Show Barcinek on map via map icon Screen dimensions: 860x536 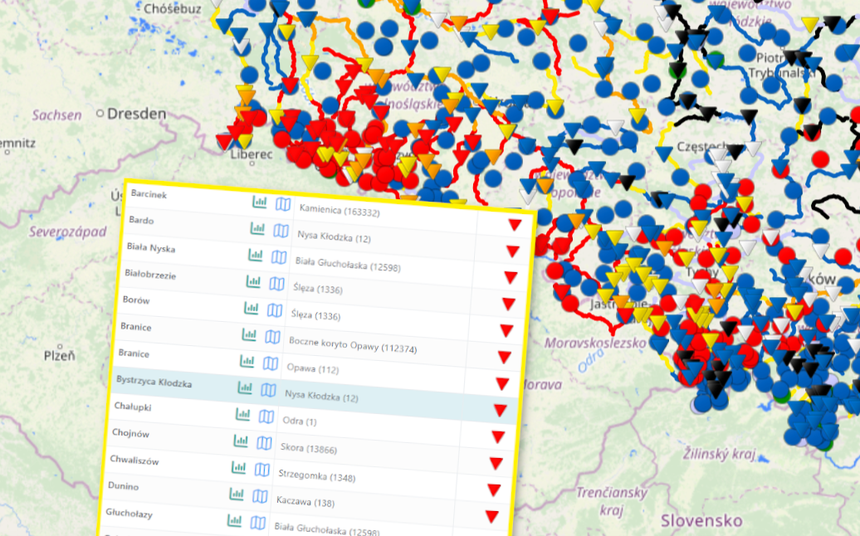tap(283, 205)
